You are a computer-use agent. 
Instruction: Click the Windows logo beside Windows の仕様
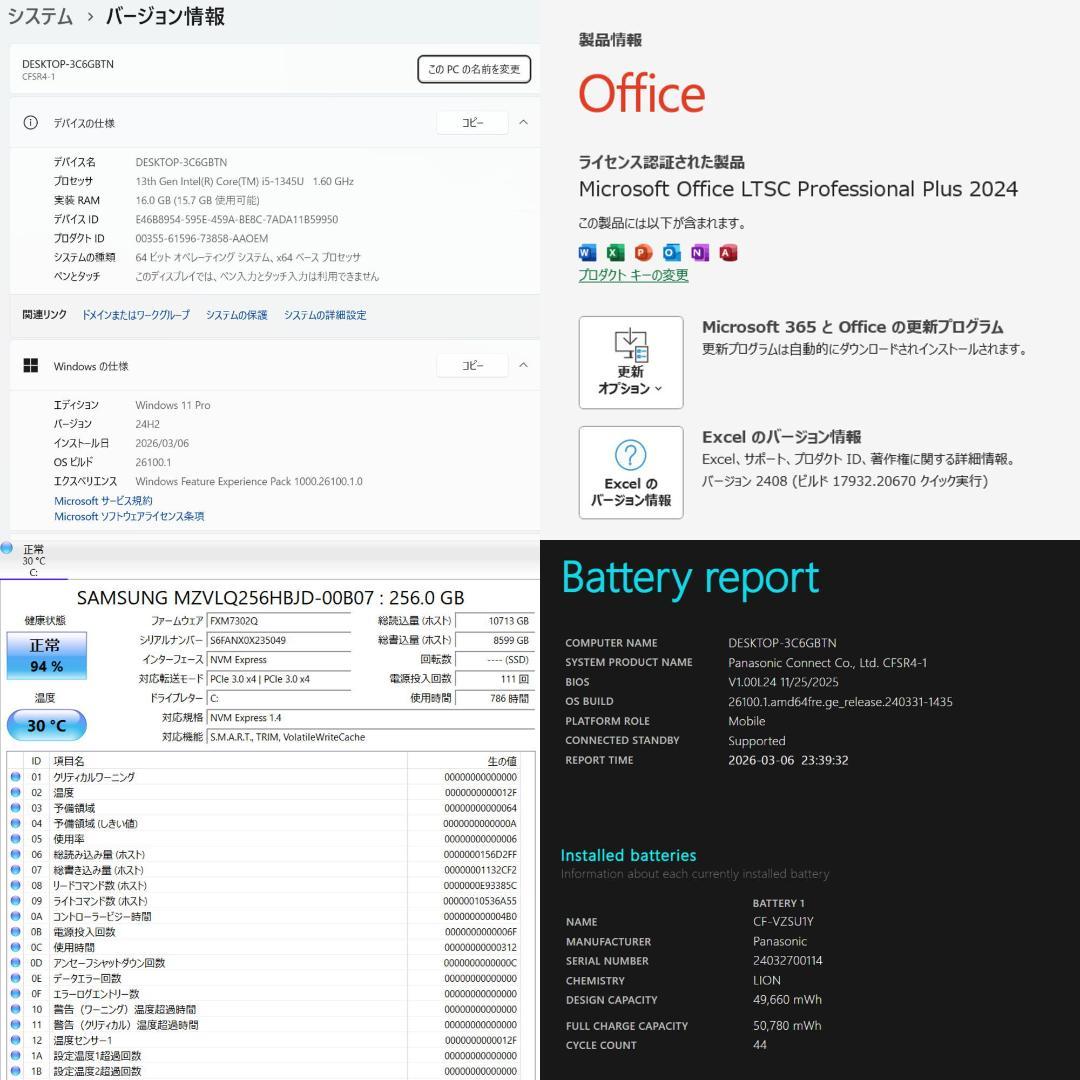point(30,366)
